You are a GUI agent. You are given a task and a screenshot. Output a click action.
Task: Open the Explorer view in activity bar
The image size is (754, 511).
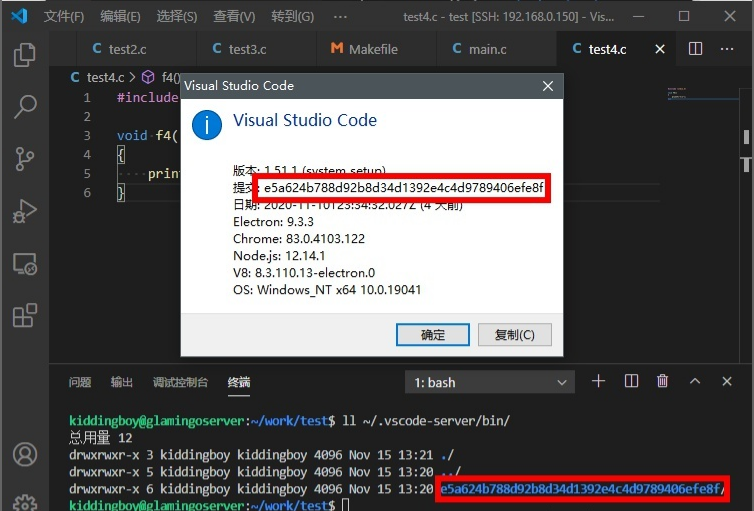pyautogui.click(x=25, y=55)
